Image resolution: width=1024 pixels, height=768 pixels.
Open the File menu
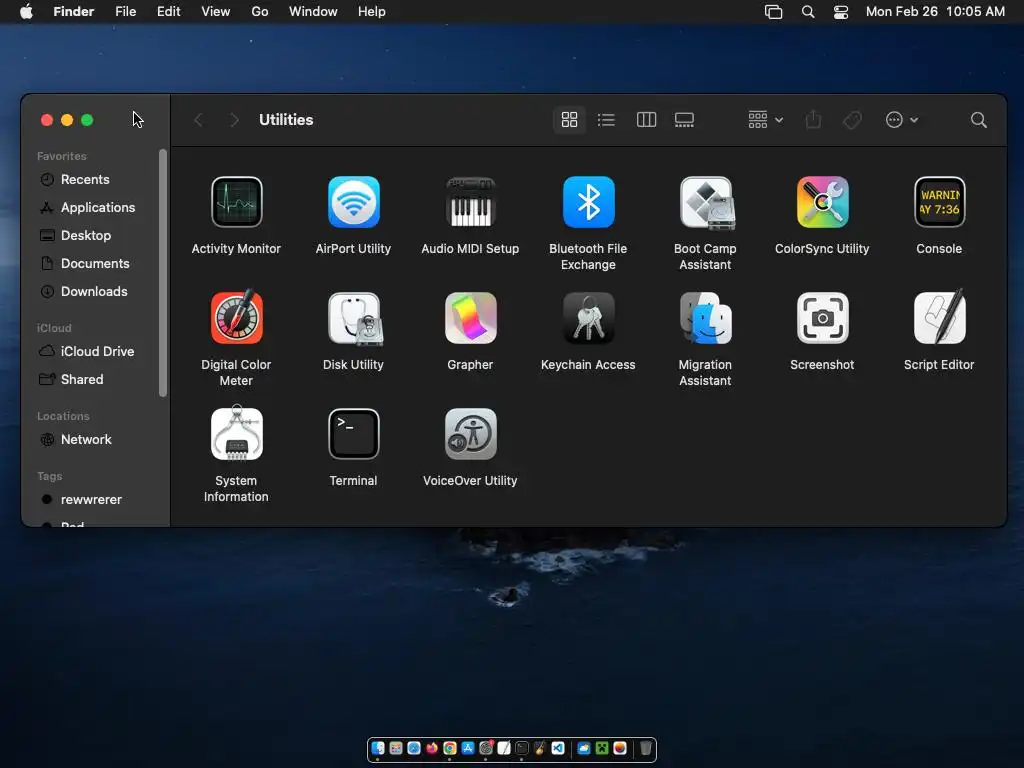tap(125, 12)
